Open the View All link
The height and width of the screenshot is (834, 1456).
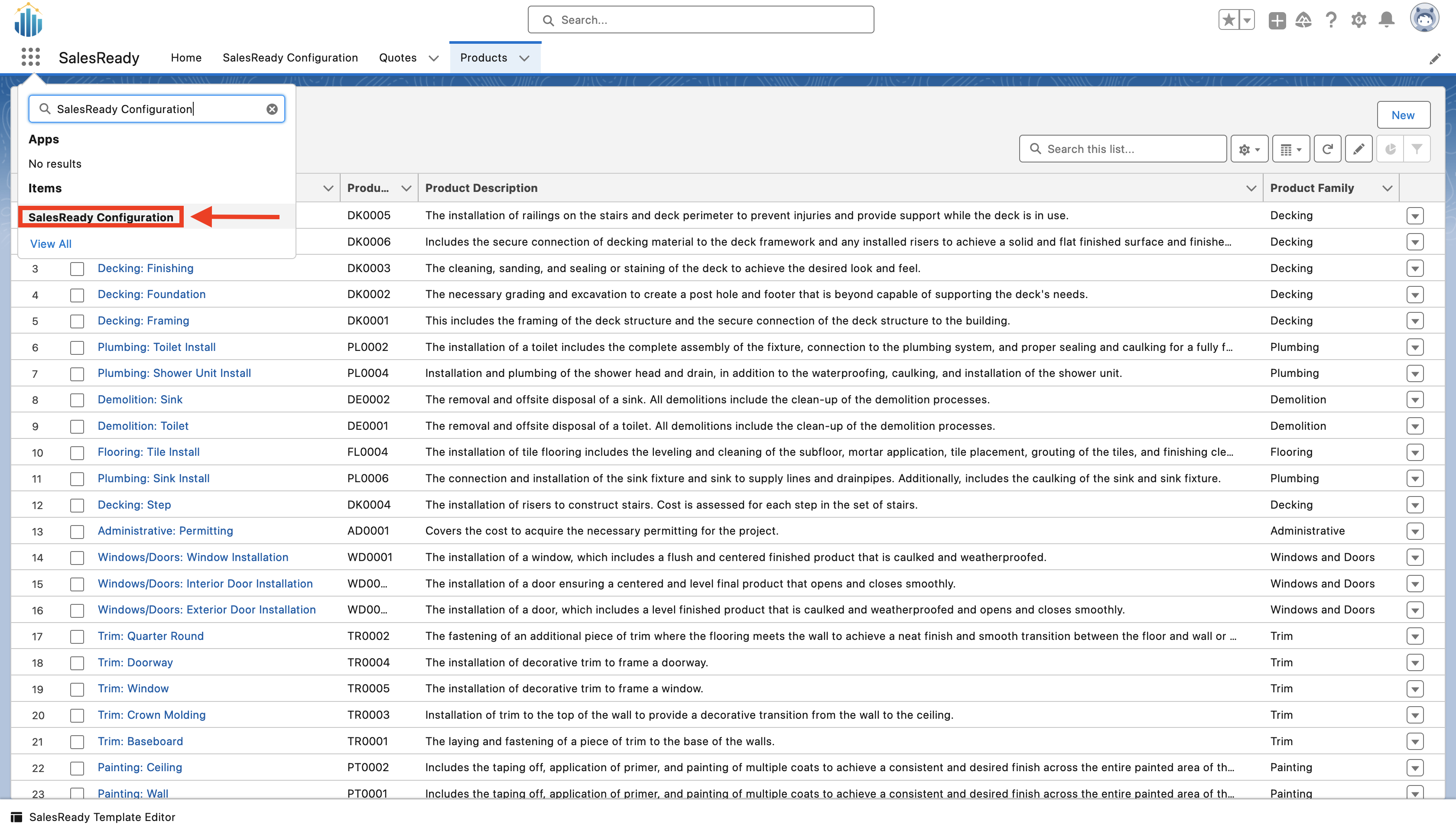tap(50, 244)
